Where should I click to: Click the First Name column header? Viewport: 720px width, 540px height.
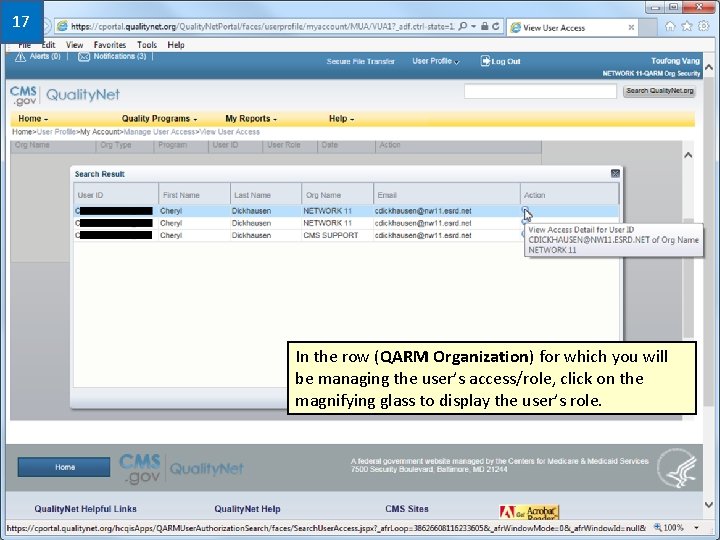[x=194, y=195]
